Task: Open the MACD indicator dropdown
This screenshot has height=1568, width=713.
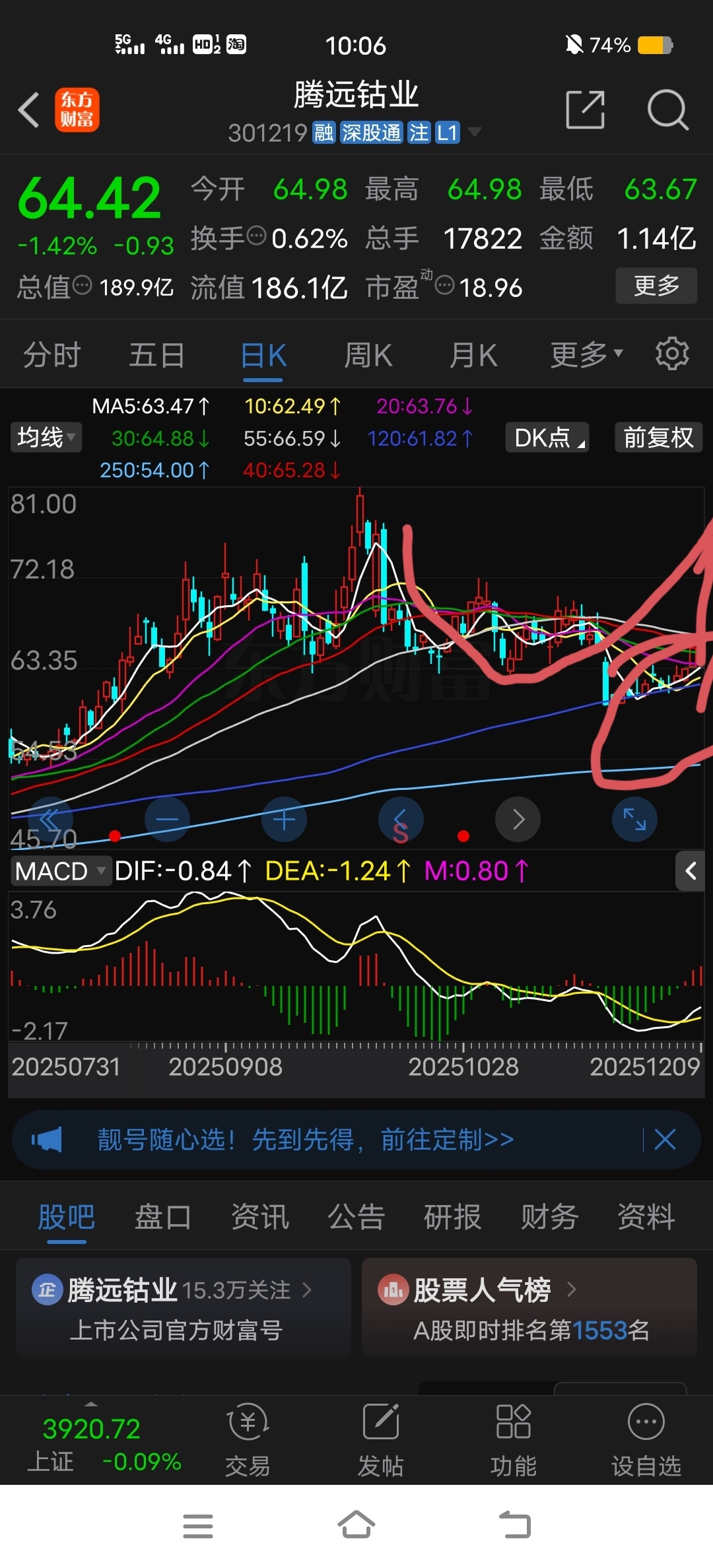Action: click(x=60, y=871)
